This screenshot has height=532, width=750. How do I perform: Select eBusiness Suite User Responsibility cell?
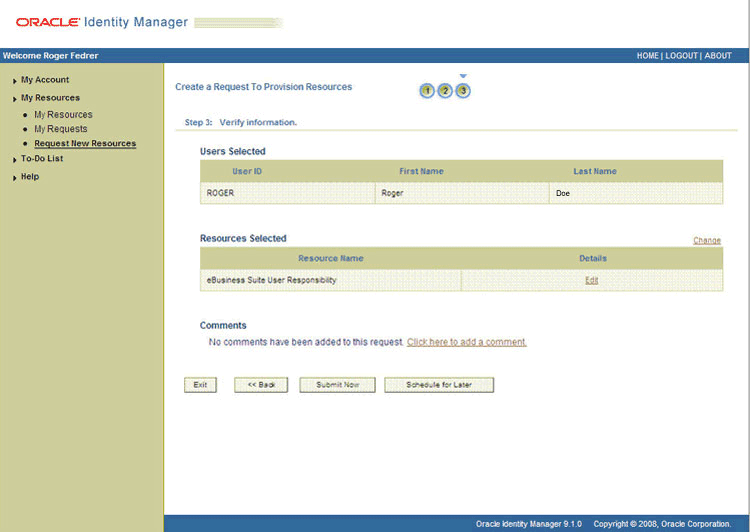pyautogui.click(x=331, y=280)
